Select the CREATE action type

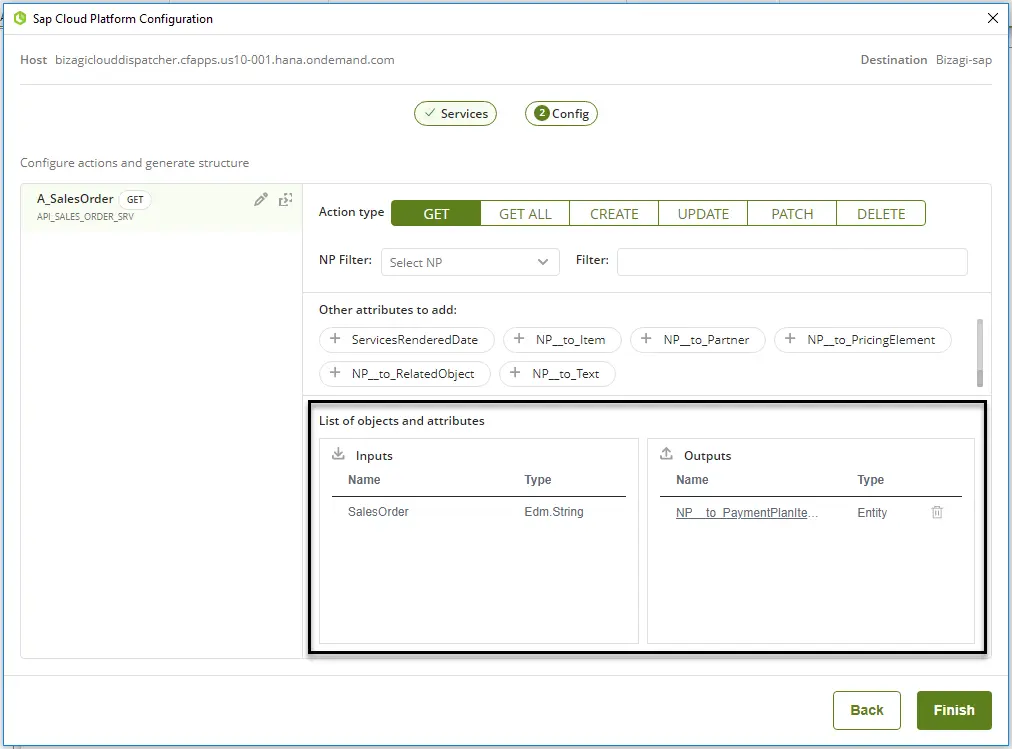(x=614, y=214)
